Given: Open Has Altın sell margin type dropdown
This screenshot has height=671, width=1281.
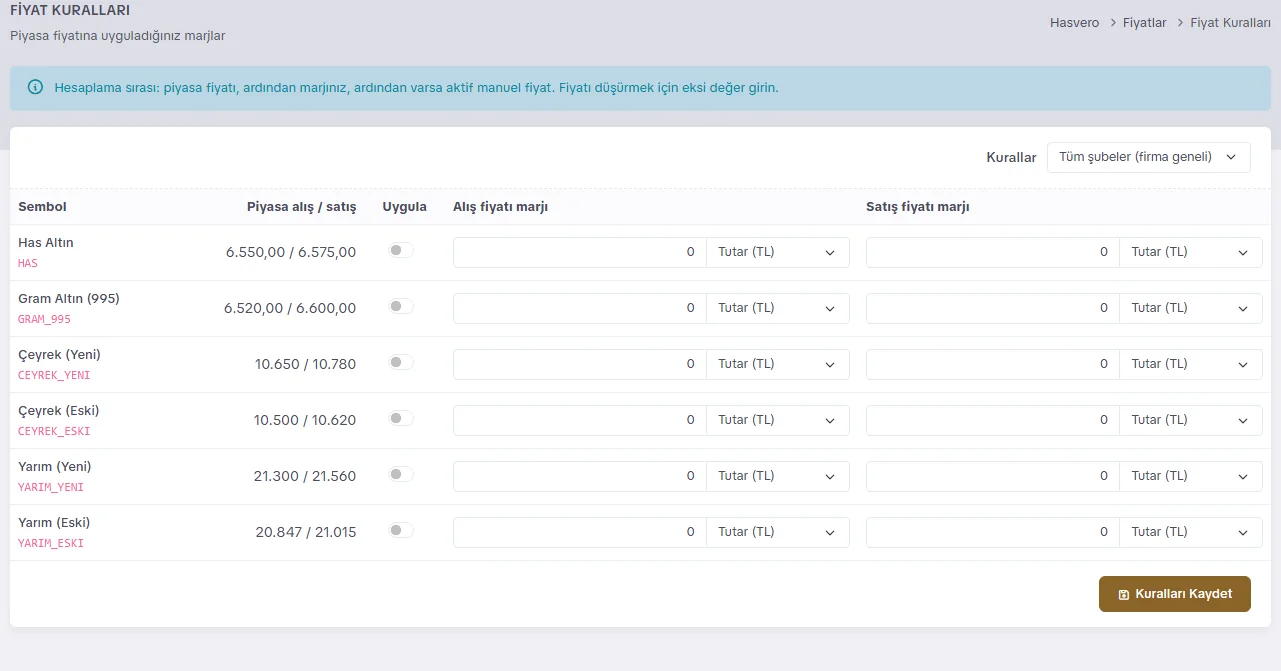Looking at the screenshot, I should coord(1191,252).
